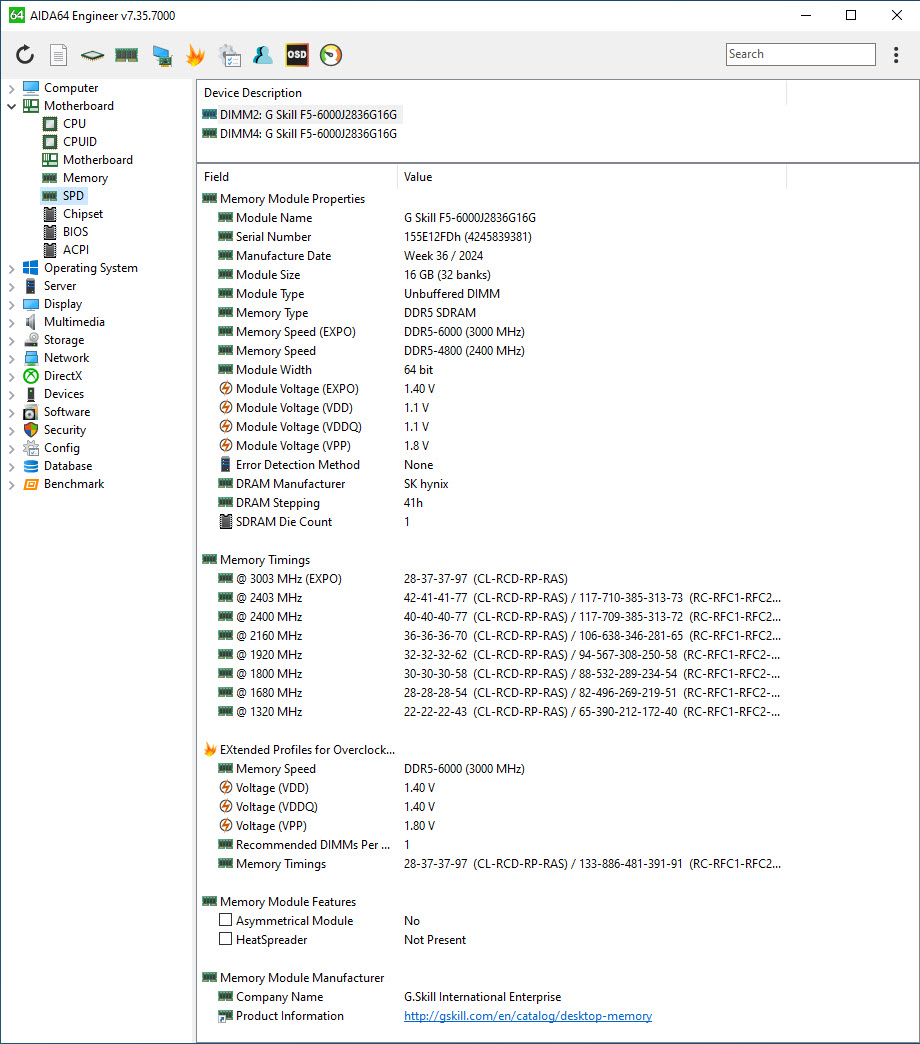This screenshot has width=920, height=1044.
Task: Select the Error Detection Method row
Action: click(x=493, y=465)
